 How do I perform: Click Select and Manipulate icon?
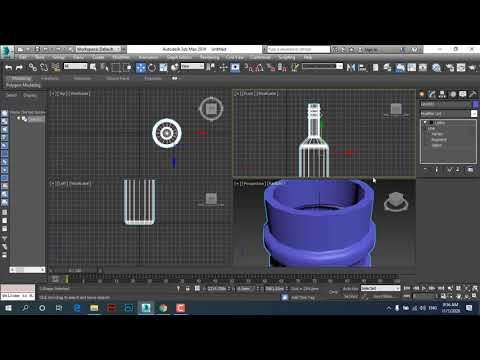coord(223,68)
